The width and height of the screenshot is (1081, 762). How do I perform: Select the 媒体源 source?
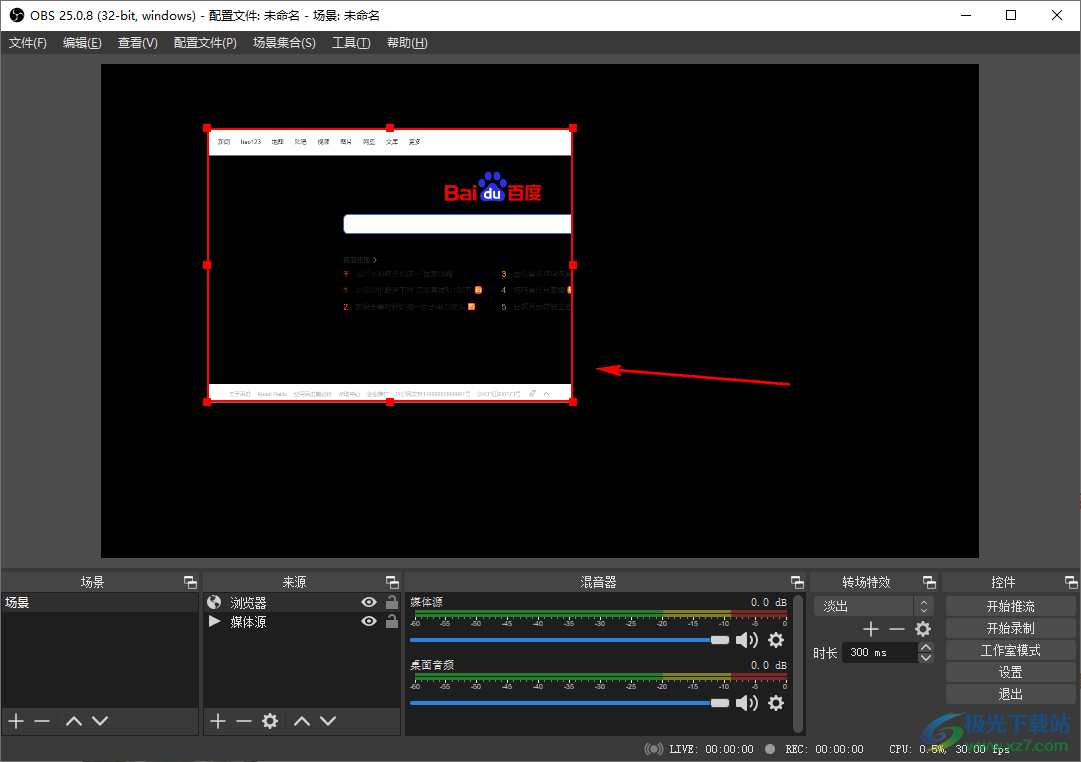301,622
